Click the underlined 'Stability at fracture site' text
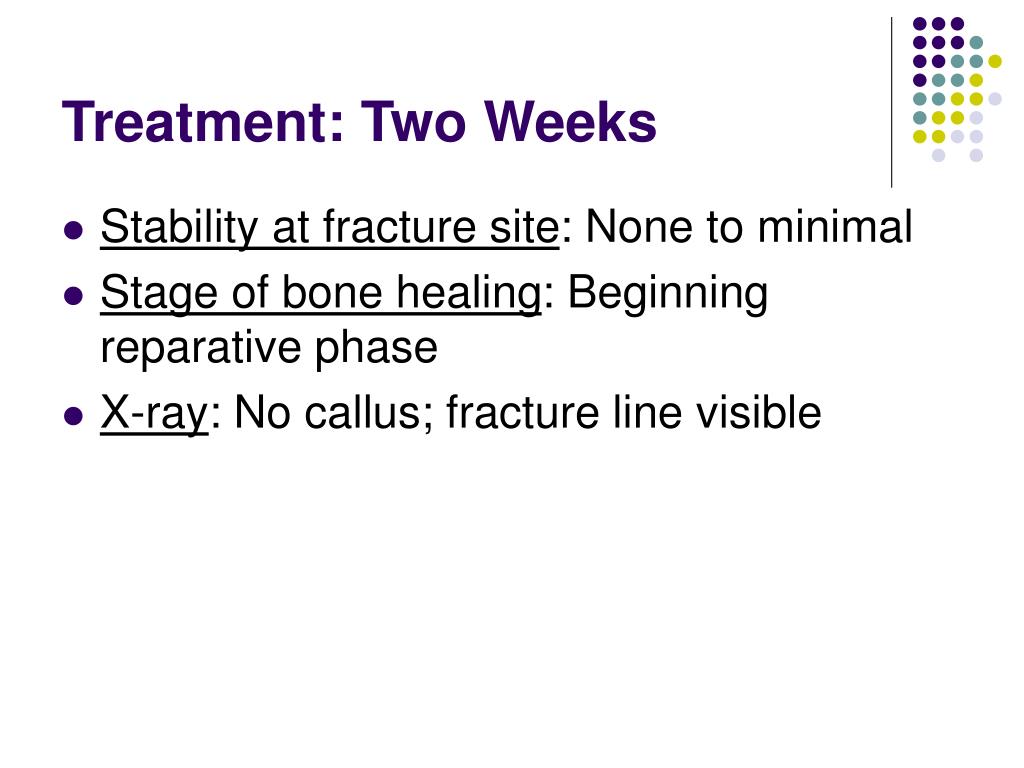 pyautogui.click(x=330, y=228)
